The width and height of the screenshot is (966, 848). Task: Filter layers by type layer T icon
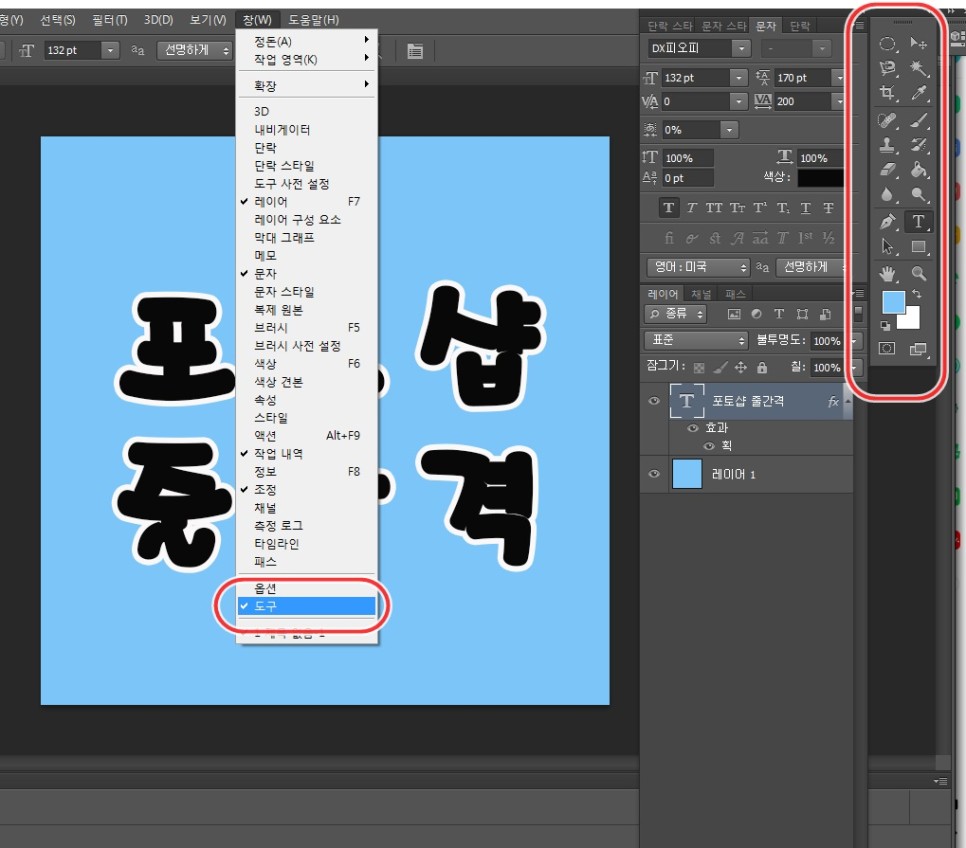779,314
